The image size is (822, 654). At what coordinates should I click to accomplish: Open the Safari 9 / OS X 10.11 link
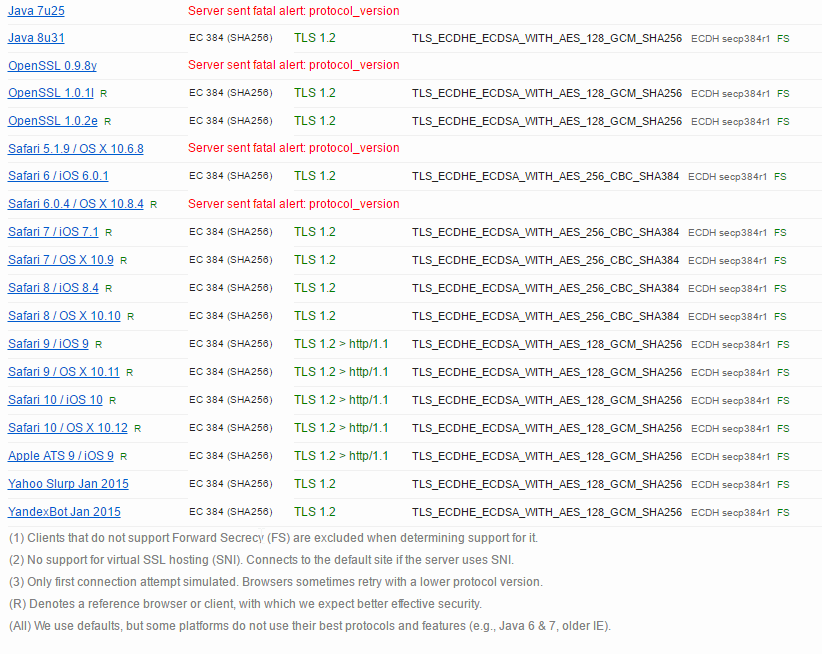63,372
